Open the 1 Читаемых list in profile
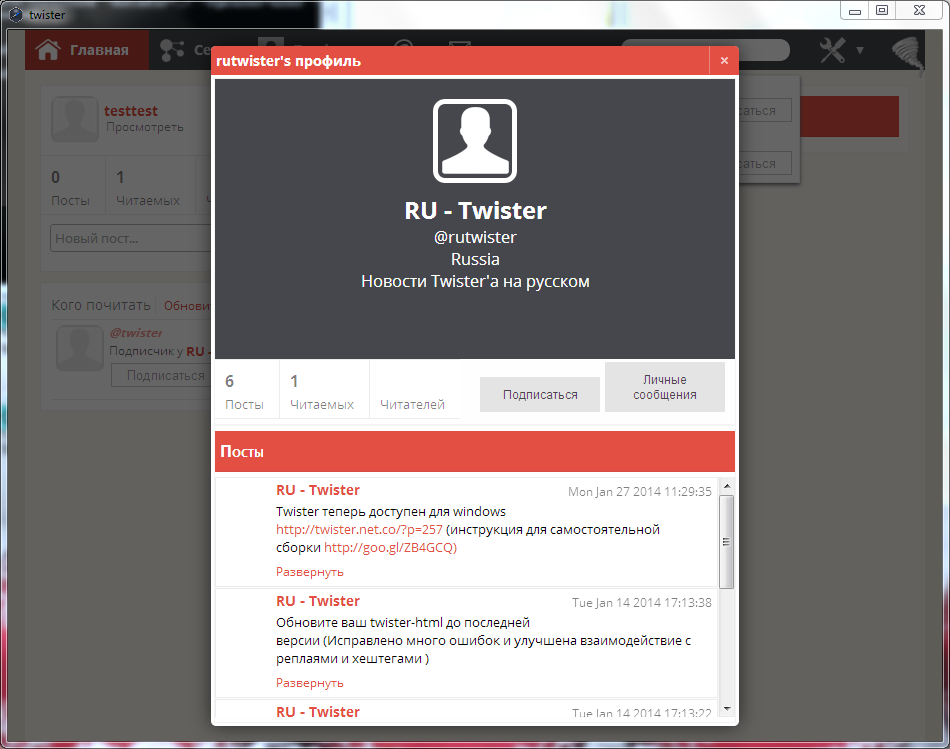Screen dimensions: 950x749 [322, 392]
